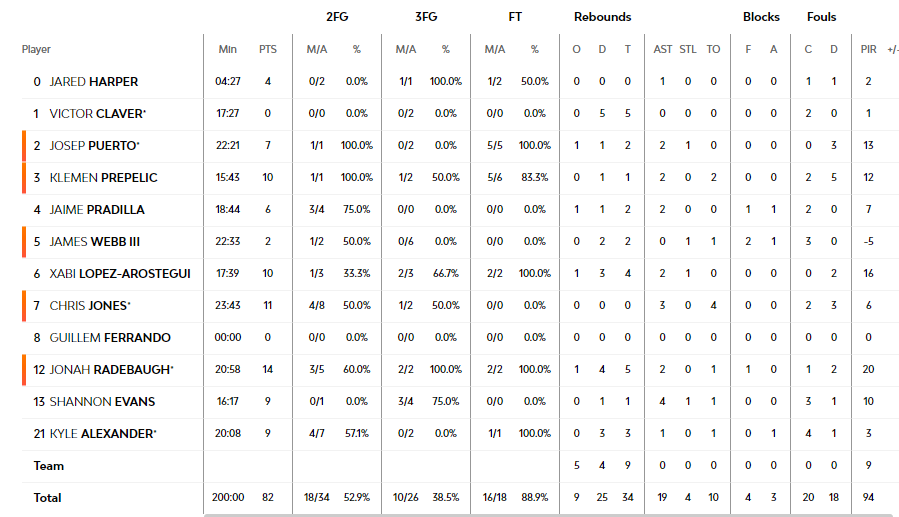Screen dimensions: 899x517
Task: Open Victor Claver's player link
Action: click(x=97, y=114)
